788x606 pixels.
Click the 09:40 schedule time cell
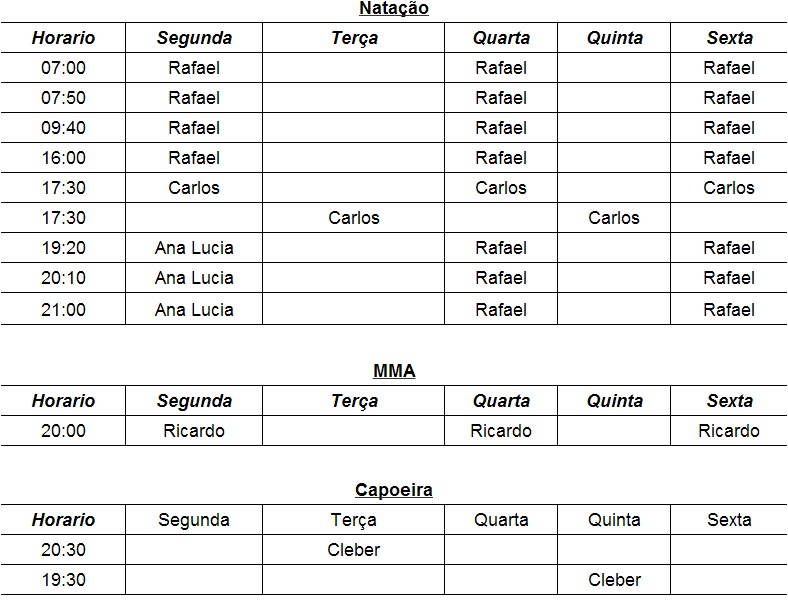(63, 128)
